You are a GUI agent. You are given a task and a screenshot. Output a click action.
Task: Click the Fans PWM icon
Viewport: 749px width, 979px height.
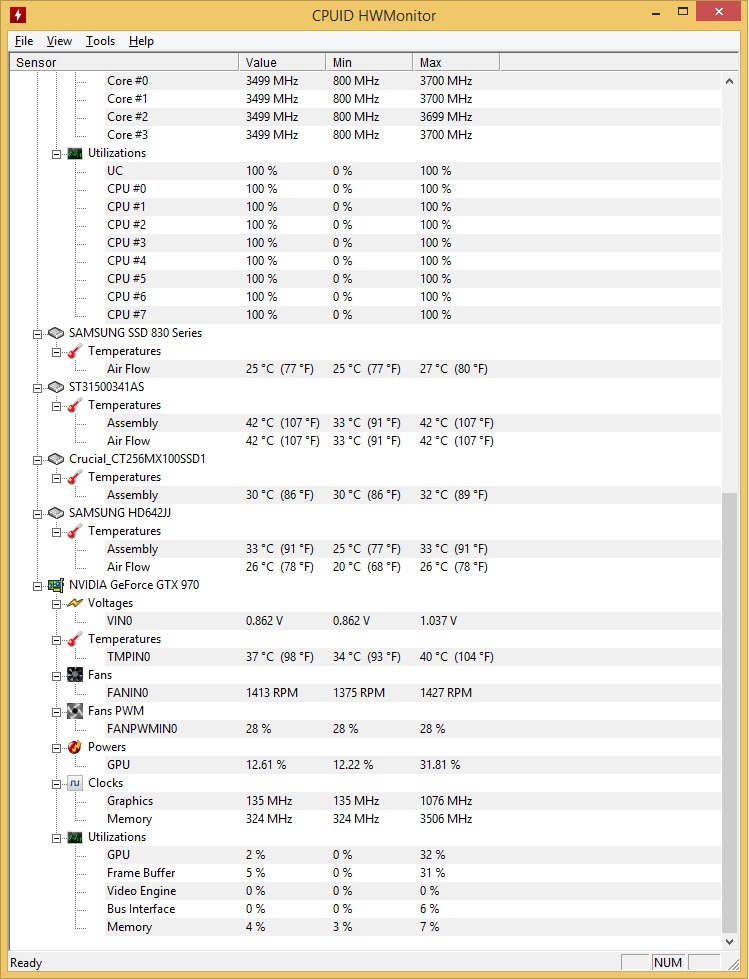[x=75, y=711]
